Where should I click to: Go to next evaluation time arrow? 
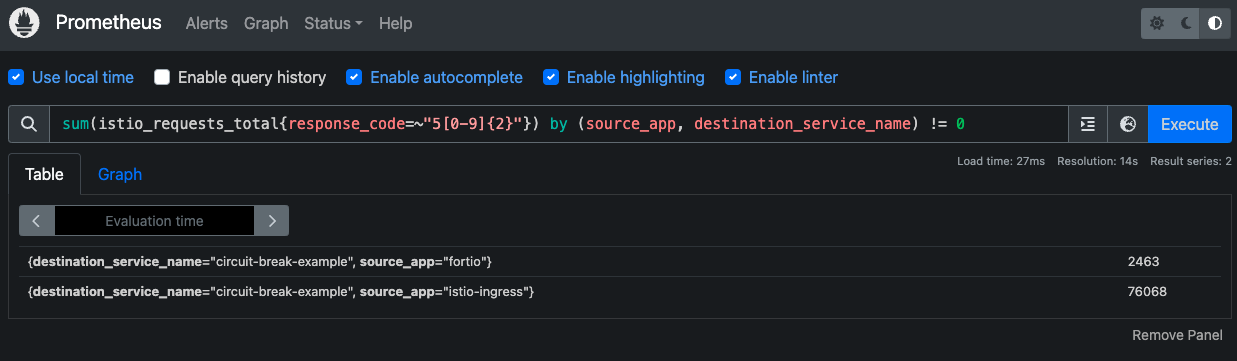pos(271,221)
